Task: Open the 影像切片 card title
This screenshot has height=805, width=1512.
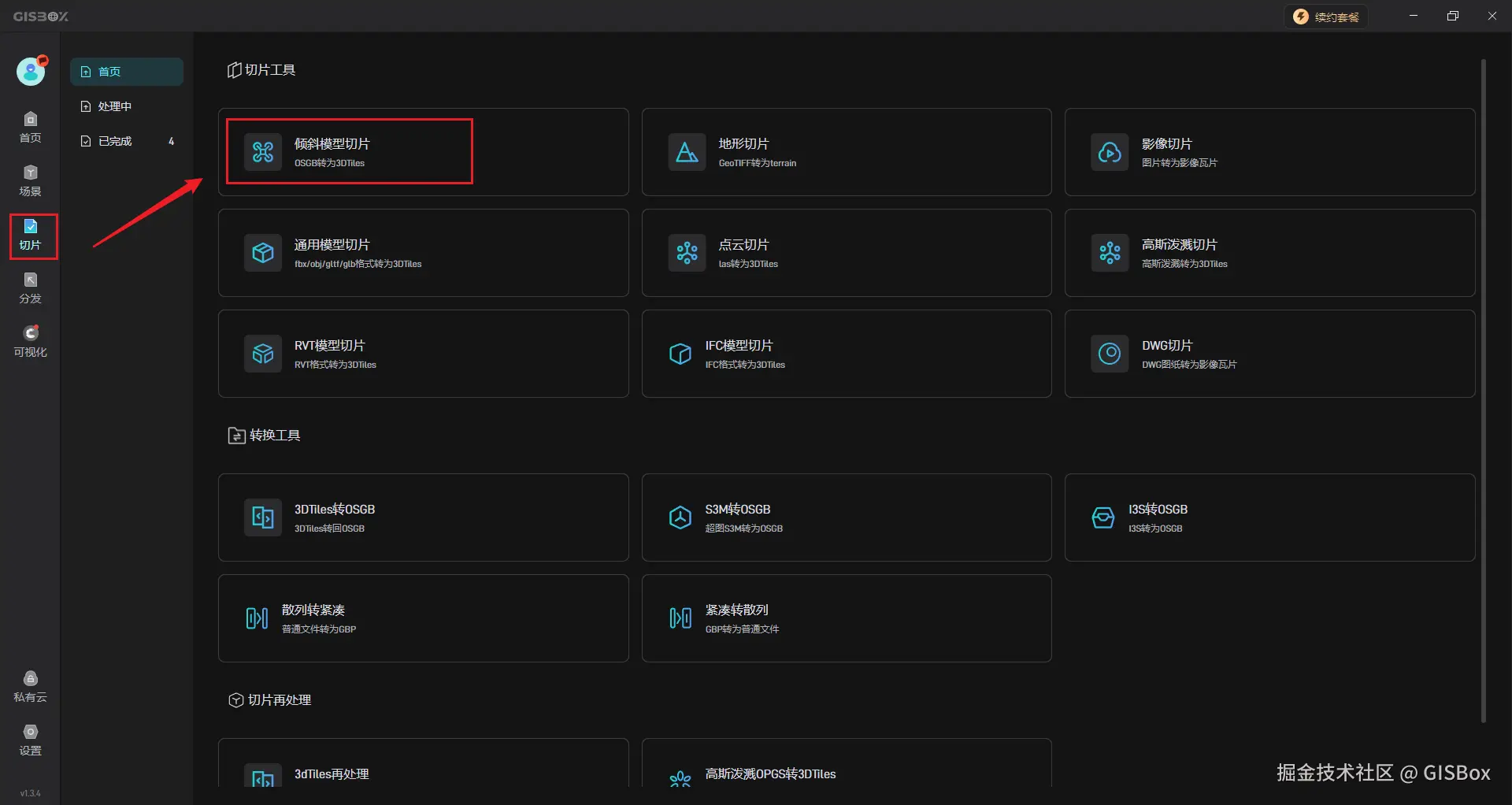Action: [x=1167, y=143]
